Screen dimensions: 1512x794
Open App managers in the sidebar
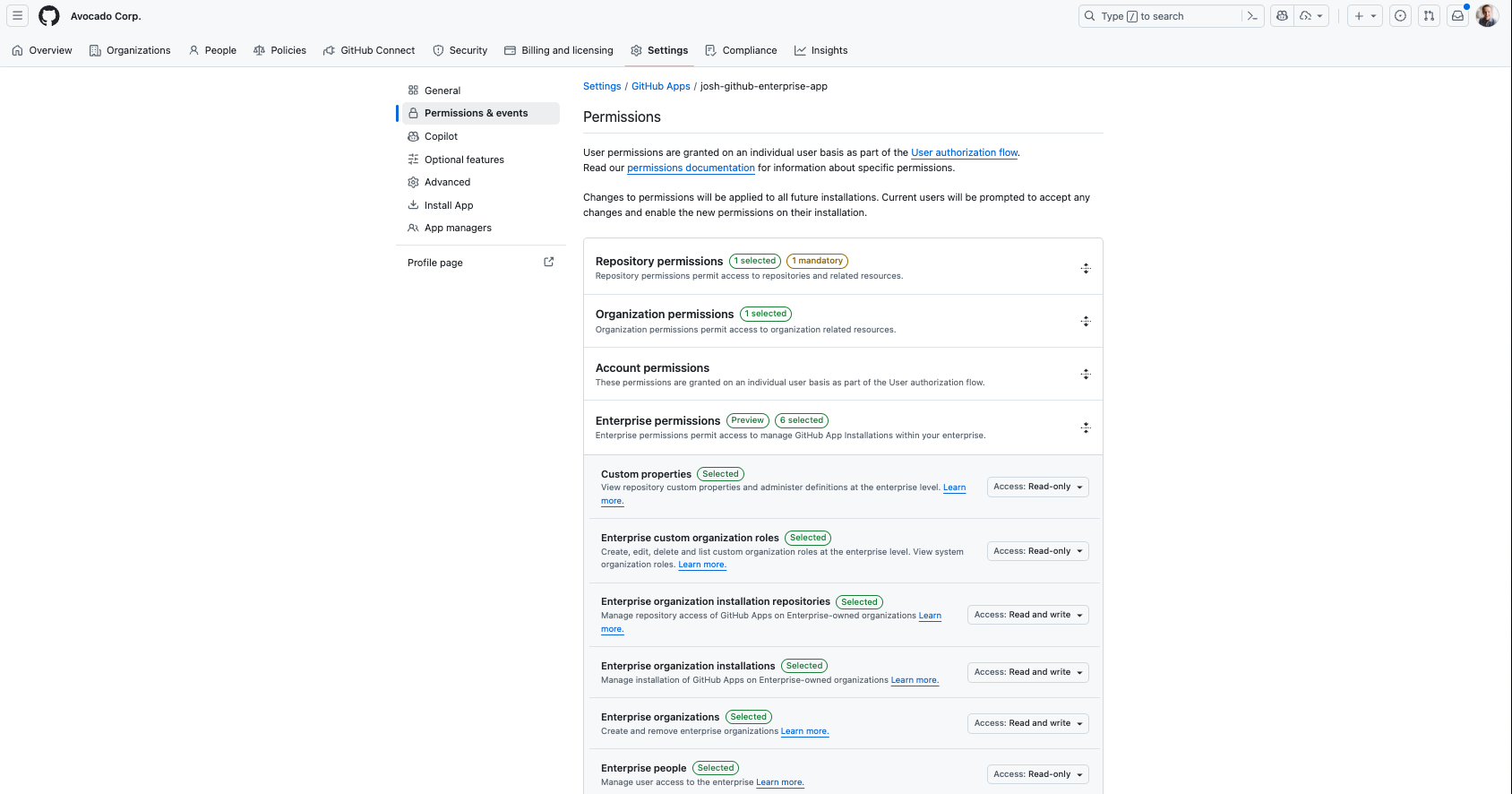pos(481,228)
